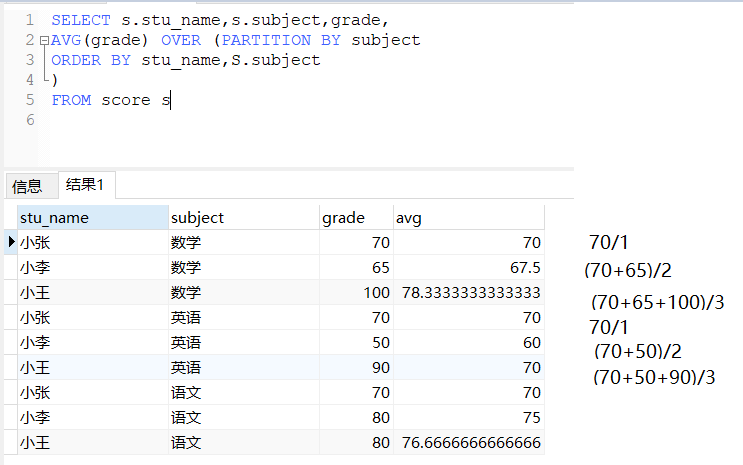Viewport: 743px width, 465px height.
Task: Click the avg cell showing 76.6666666666666
Action: pos(469,442)
